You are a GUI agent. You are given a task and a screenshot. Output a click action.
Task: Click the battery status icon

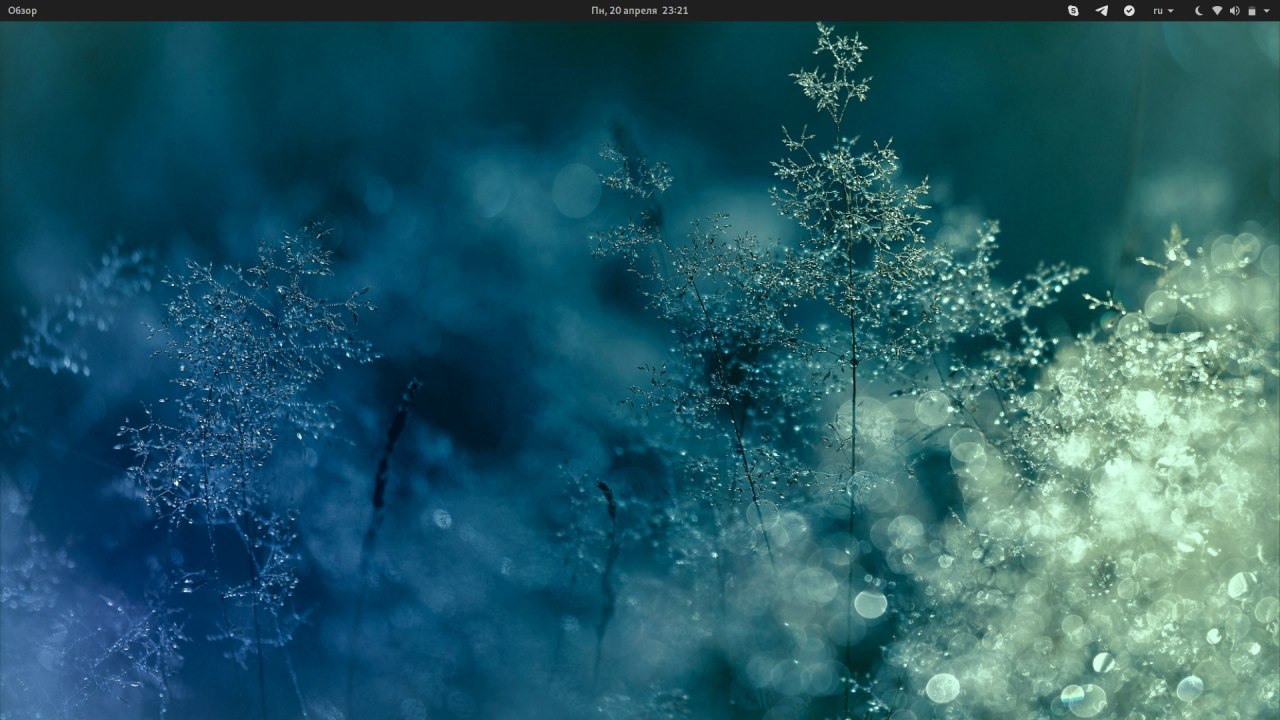(x=1252, y=11)
